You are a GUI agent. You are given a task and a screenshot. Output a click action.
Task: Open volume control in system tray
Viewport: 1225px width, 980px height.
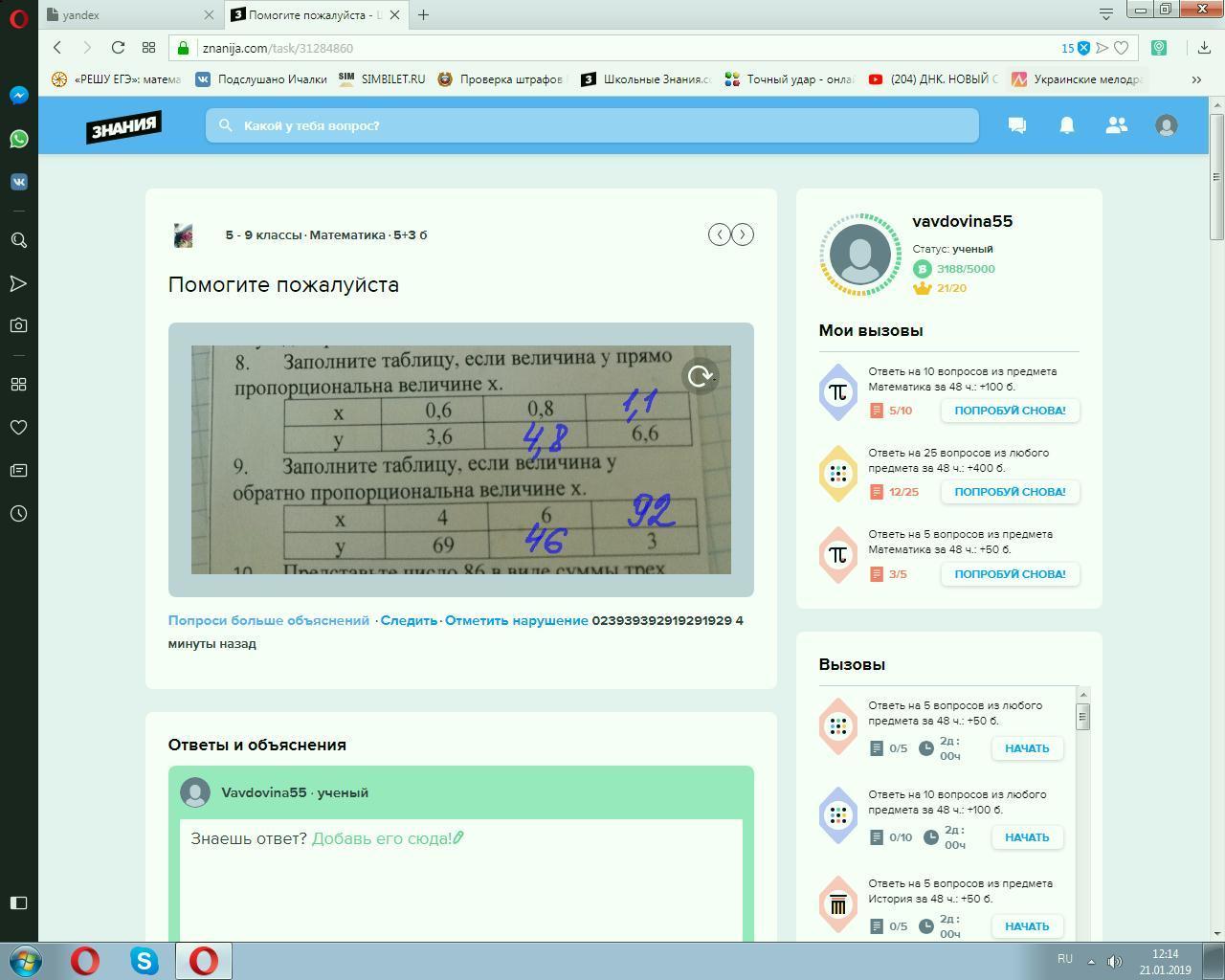(1114, 961)
